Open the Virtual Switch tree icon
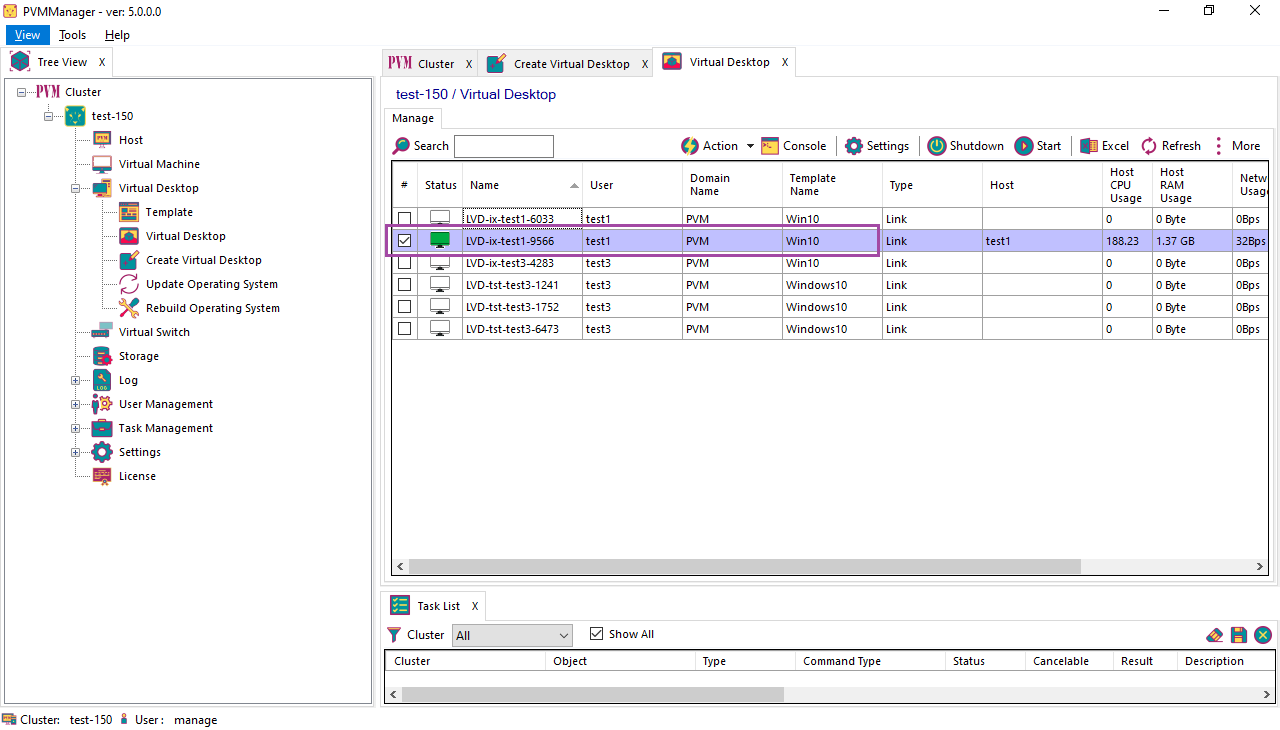The image size is (1280, 730). point(102,332)
